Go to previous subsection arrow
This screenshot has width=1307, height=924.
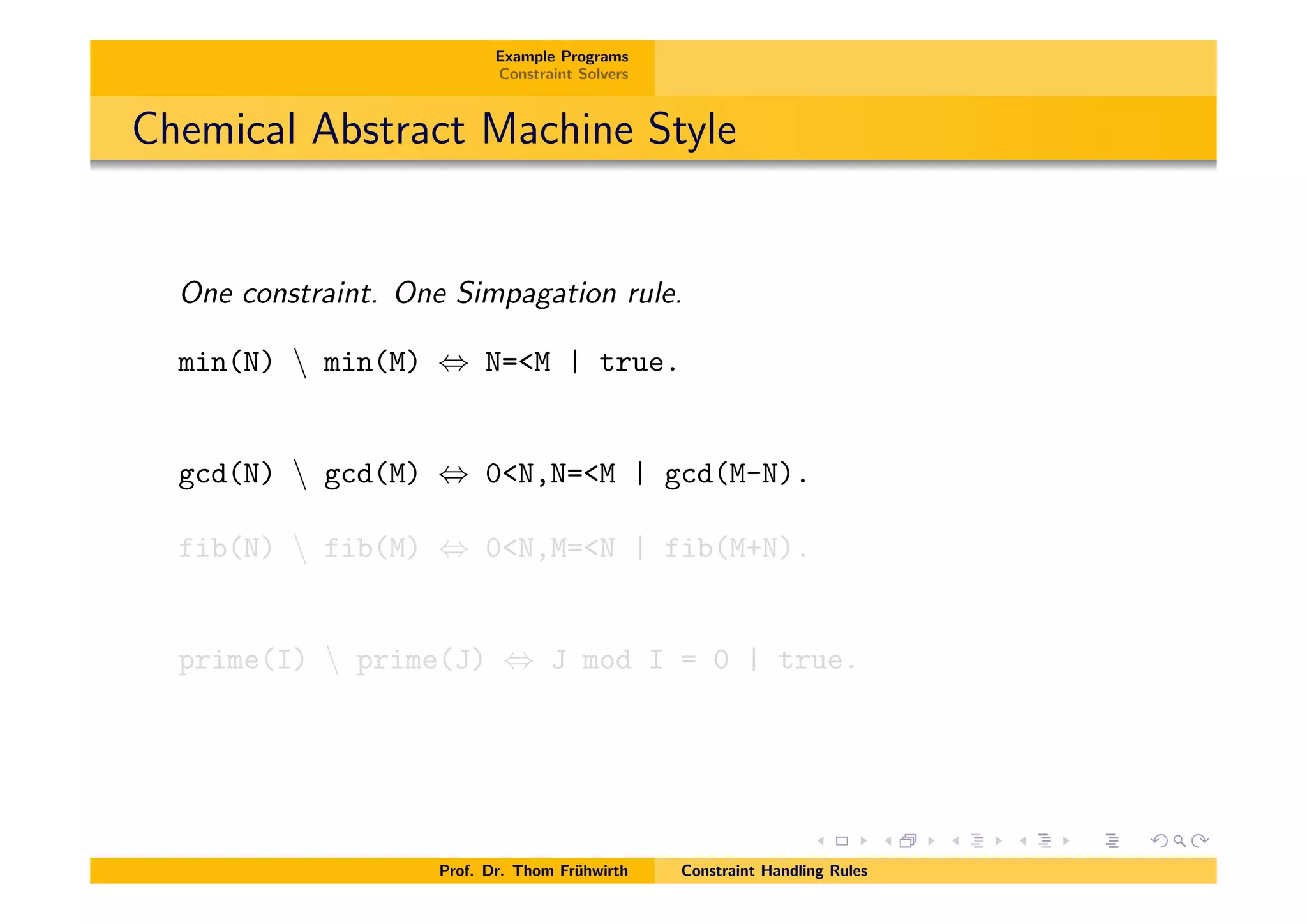[955, 841]
